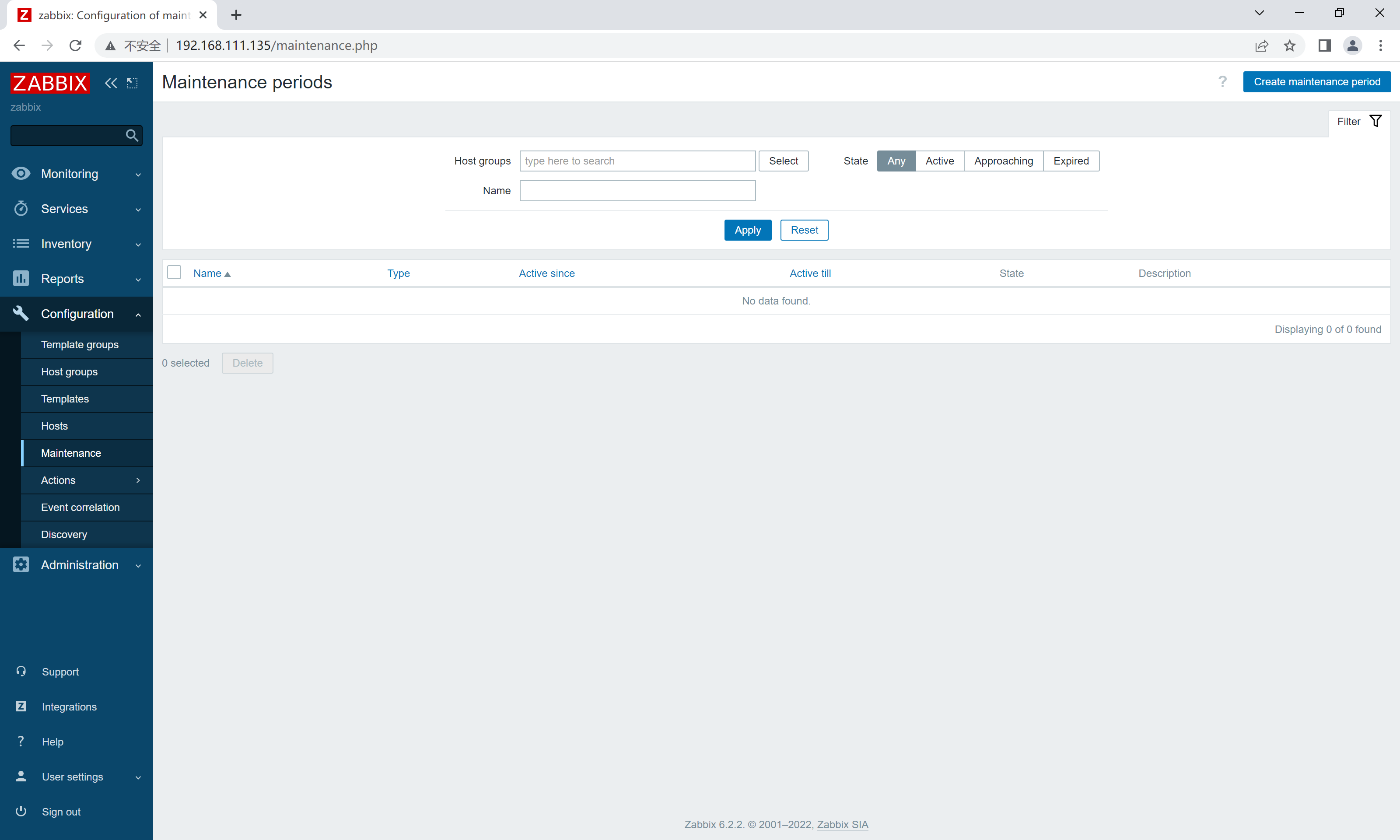Focus the Name filter input field
1400x840 pixels.
(x=637, y=191)
